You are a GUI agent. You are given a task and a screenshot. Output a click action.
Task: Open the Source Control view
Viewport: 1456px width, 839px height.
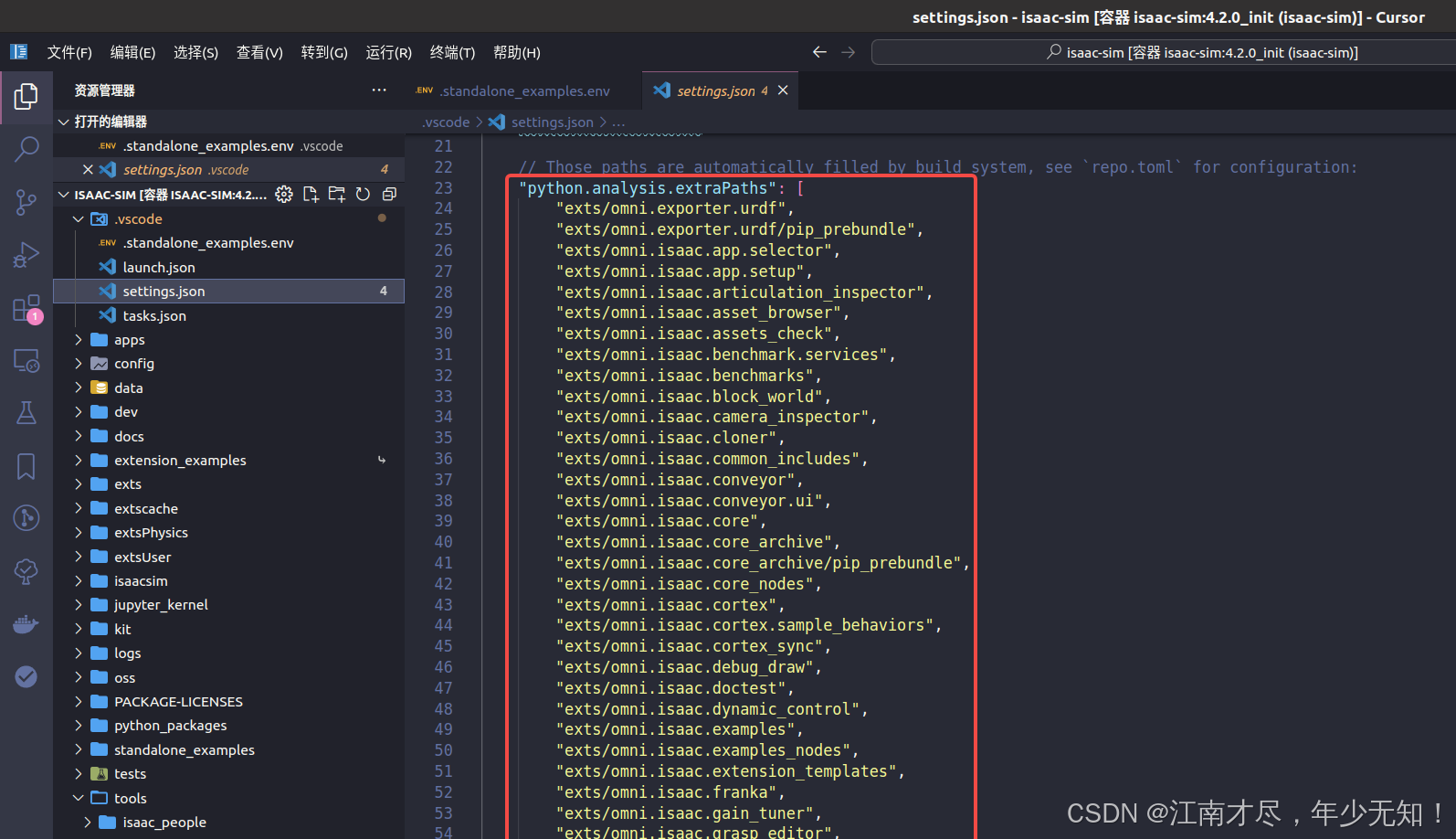(x=26, y=202)
